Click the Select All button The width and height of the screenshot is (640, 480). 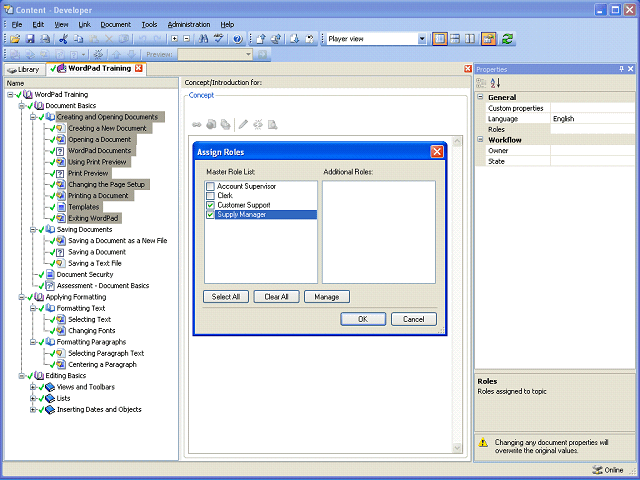pos(226,297)
